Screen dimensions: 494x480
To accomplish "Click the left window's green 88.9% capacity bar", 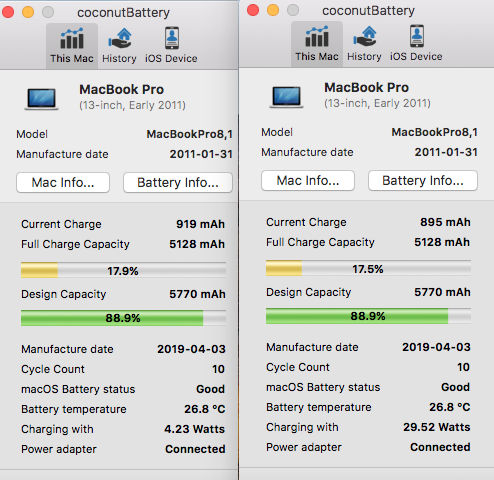I will (123, 318).
